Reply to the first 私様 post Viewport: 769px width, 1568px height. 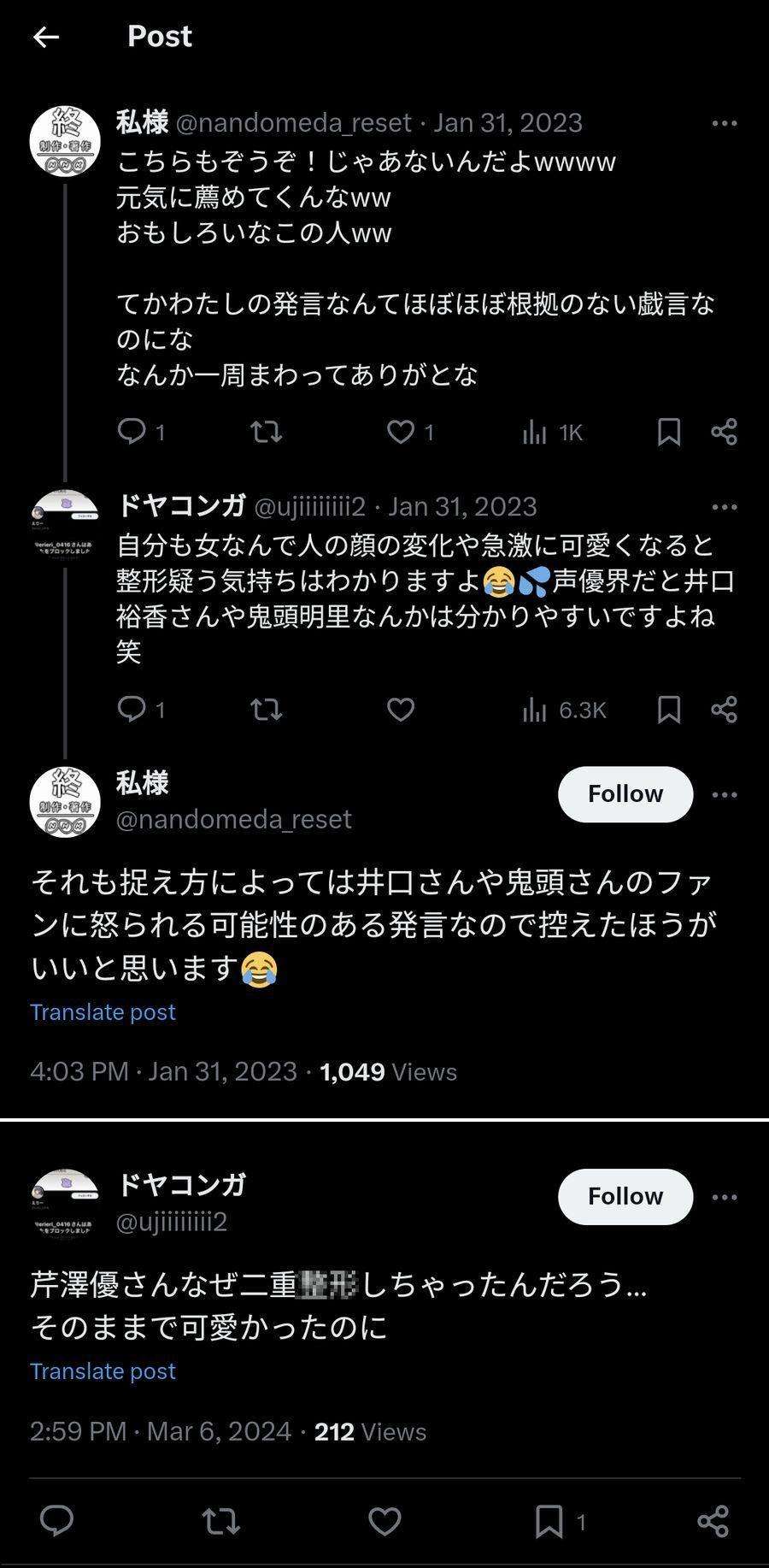(132, 432)
